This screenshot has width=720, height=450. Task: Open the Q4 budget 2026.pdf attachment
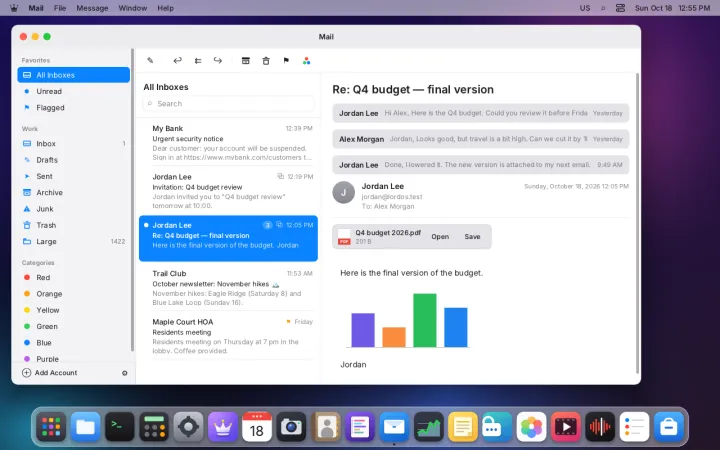440,236
